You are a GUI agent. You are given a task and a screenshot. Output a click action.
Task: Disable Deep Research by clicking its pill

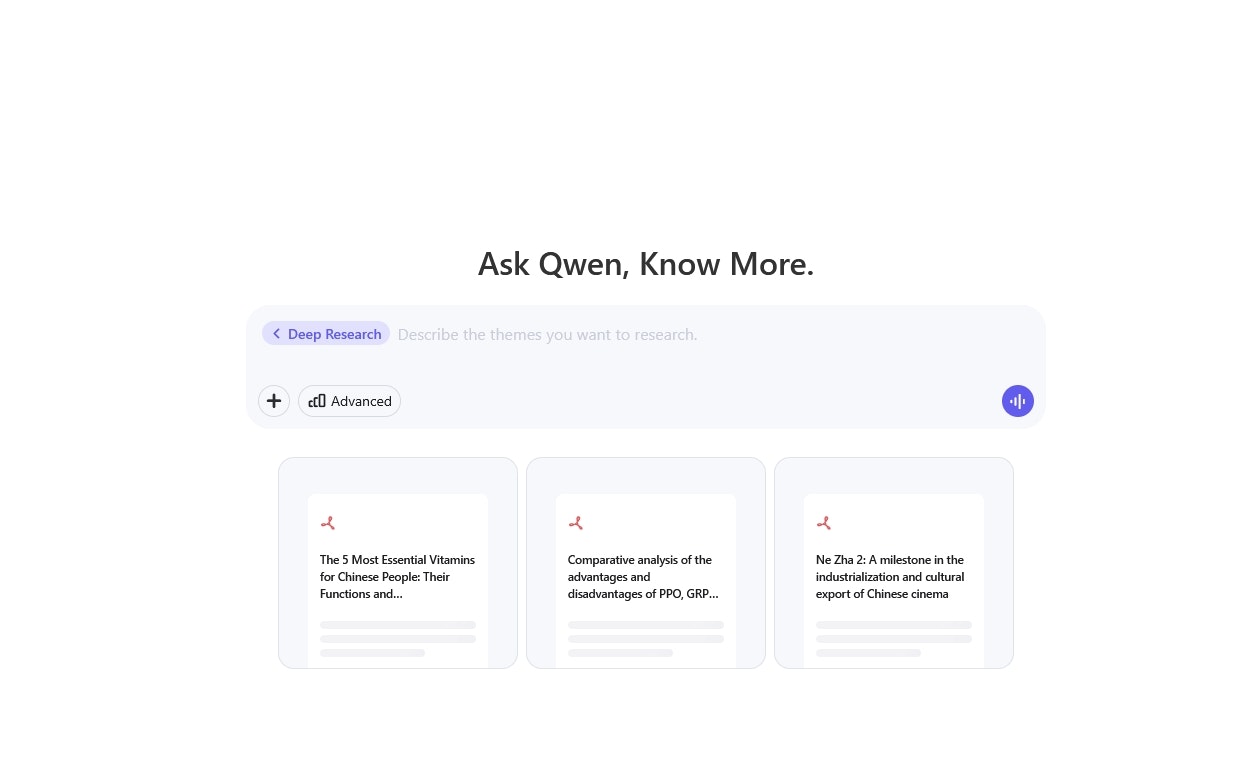pos(326,333)
